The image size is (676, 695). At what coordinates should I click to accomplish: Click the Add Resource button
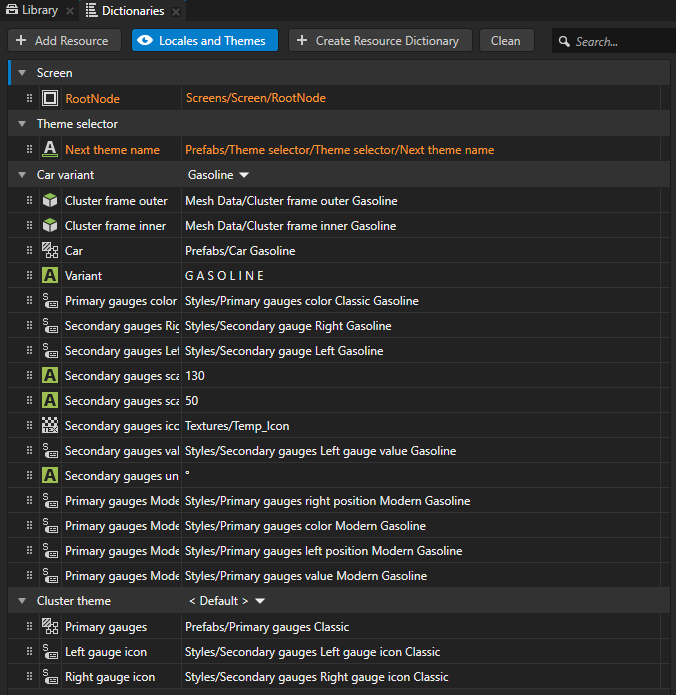[x=63, y=41]
